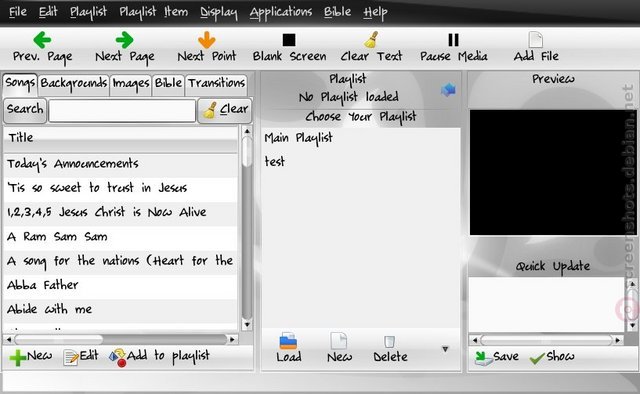Click the orange Next Point arrow
Image resolution: width=640 pixels, height=394 pixels.
coord(207,40)
